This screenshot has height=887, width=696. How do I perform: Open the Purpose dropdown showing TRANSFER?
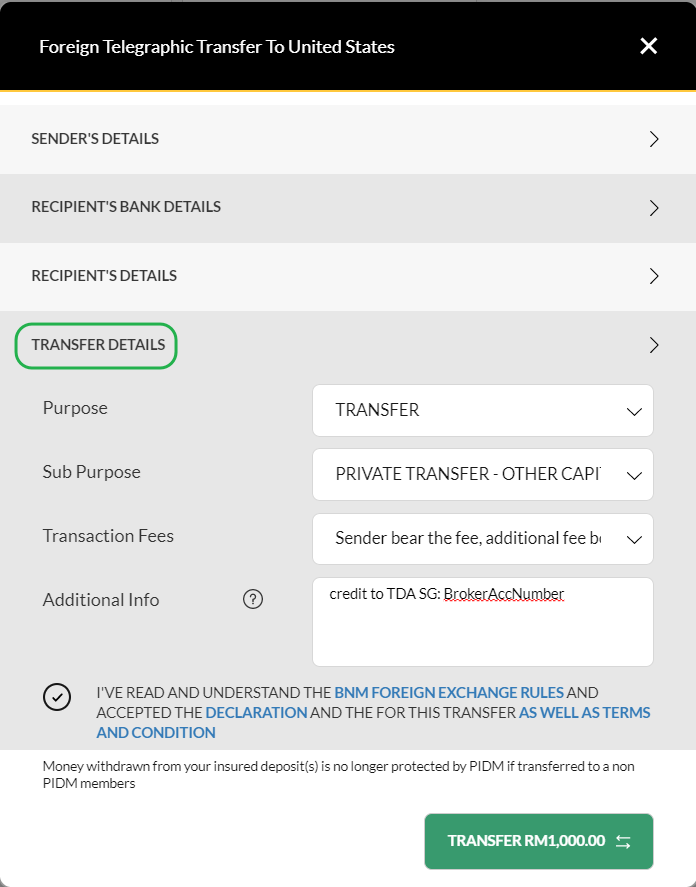coord(483,411)
